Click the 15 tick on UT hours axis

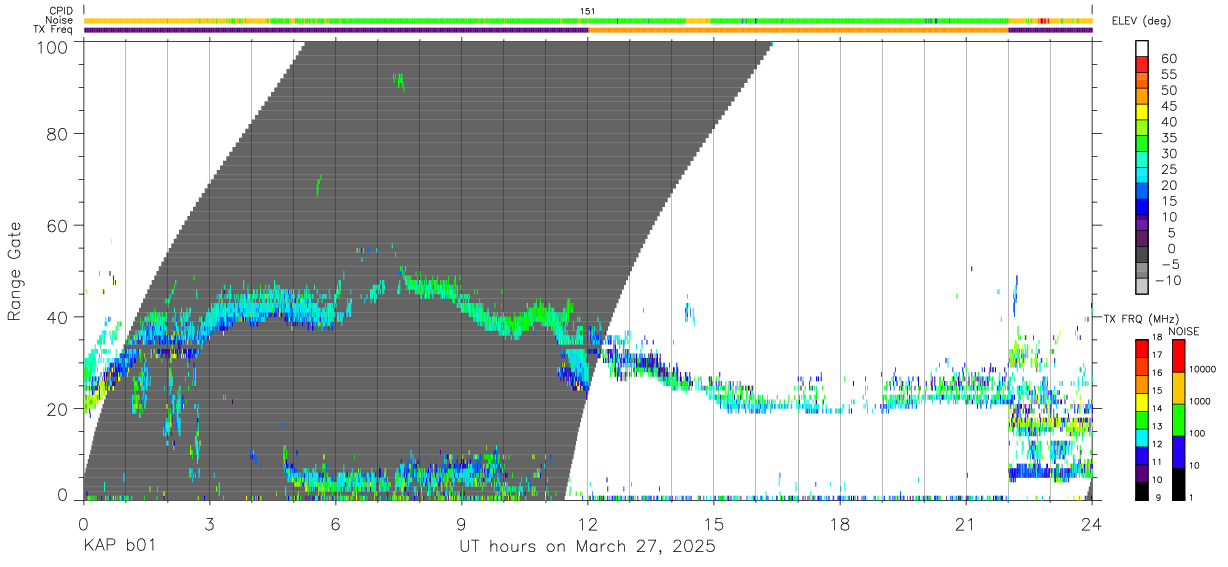(x=714, y=523)
